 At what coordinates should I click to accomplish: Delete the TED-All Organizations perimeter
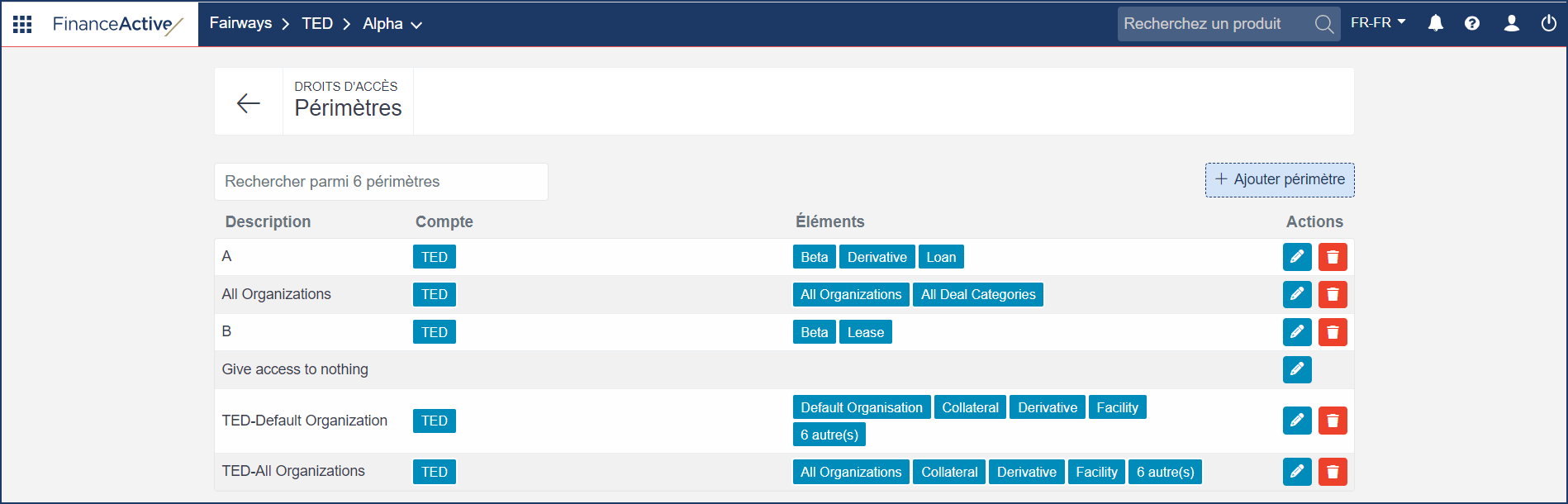[x=1333, y=472]
